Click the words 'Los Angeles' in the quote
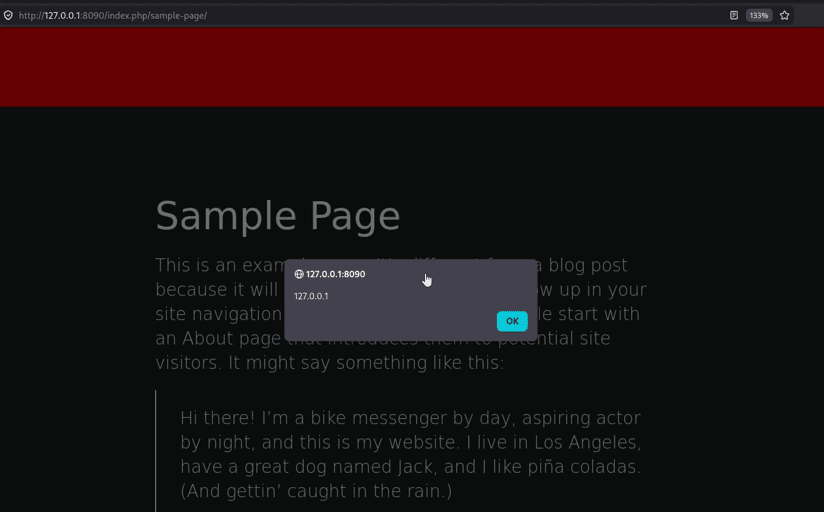Screen dimensions: 824x512 tap(588, 442)
